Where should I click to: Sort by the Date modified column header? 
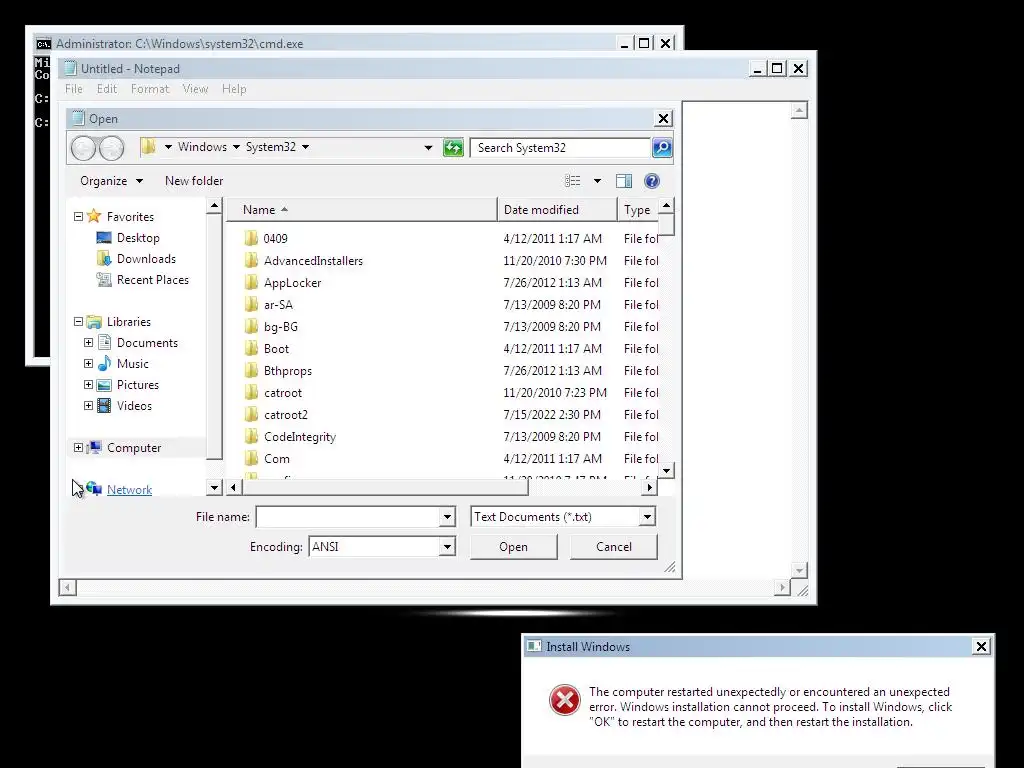click(x=557, y=210)
